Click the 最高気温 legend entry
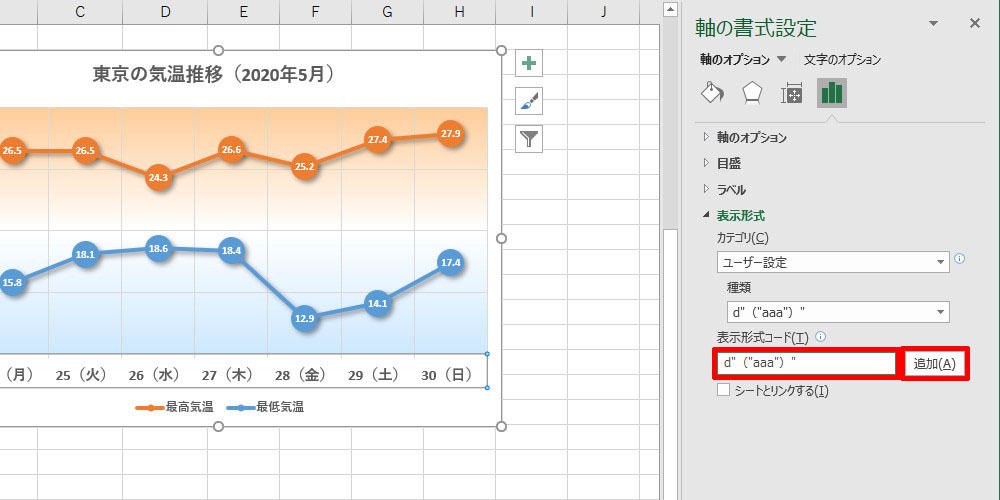Screen dimensions: 1000x500 point(174,408)
